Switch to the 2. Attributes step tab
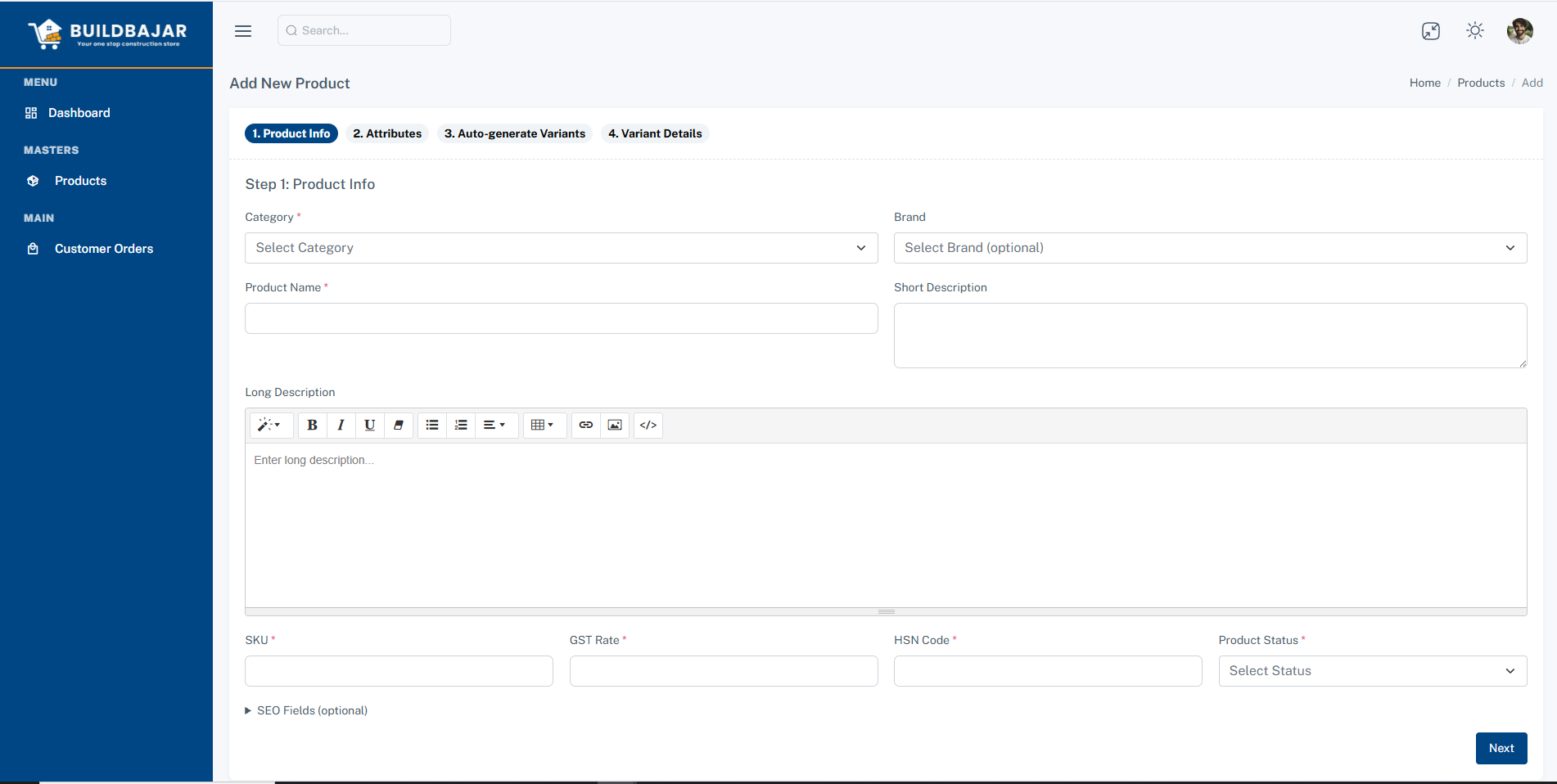Image resolution: width=1557 pixels, height=784 pixels. [x=387, y=133]
